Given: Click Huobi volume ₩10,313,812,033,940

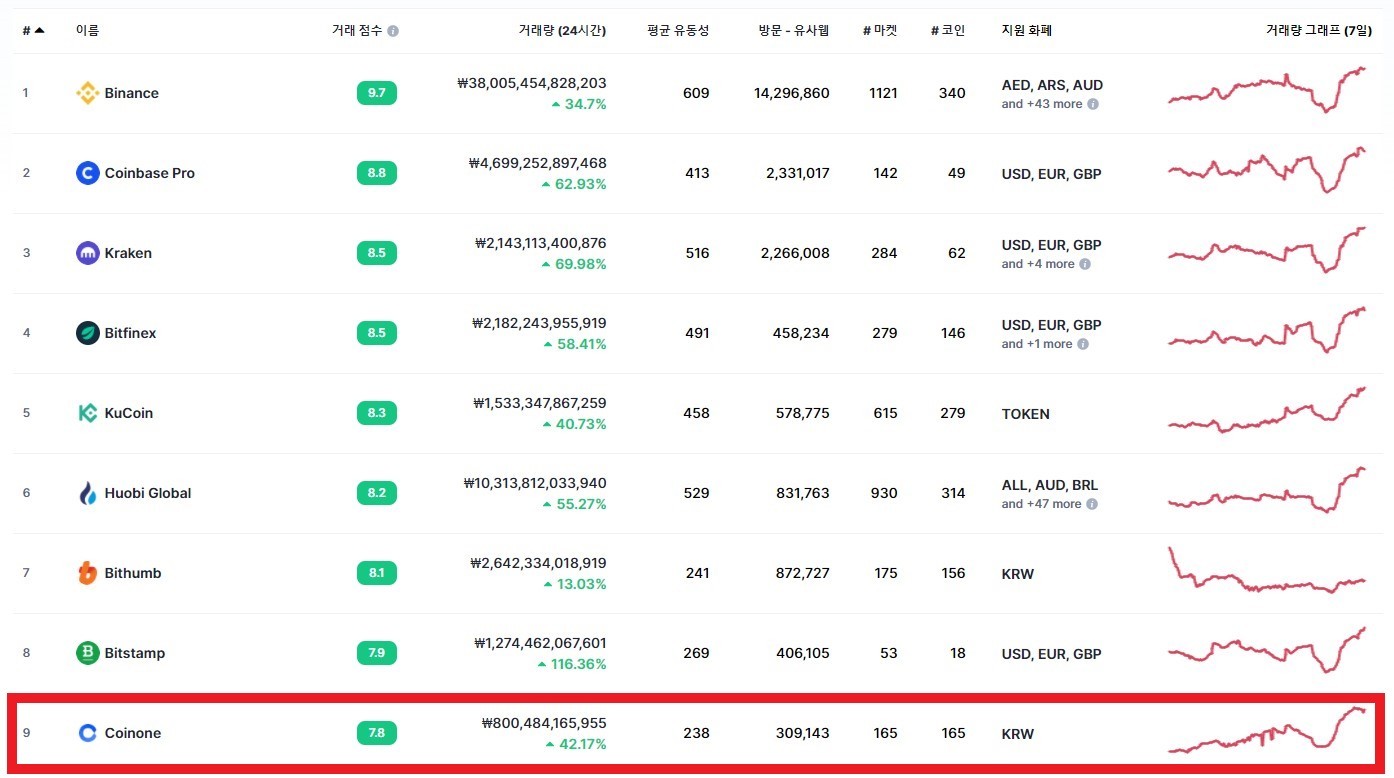Looking at the screenshot, I should (535, 483).
